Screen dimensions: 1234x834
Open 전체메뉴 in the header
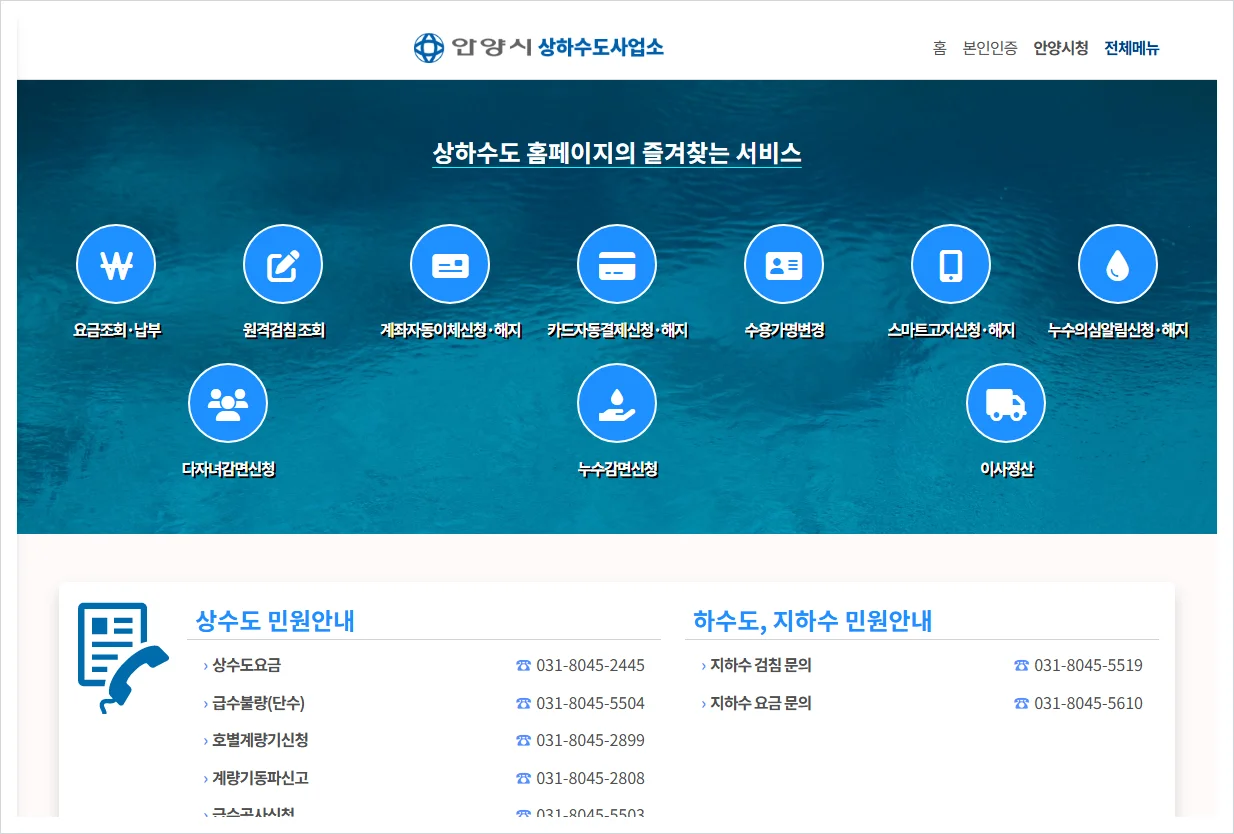[x=1132, y=48]
